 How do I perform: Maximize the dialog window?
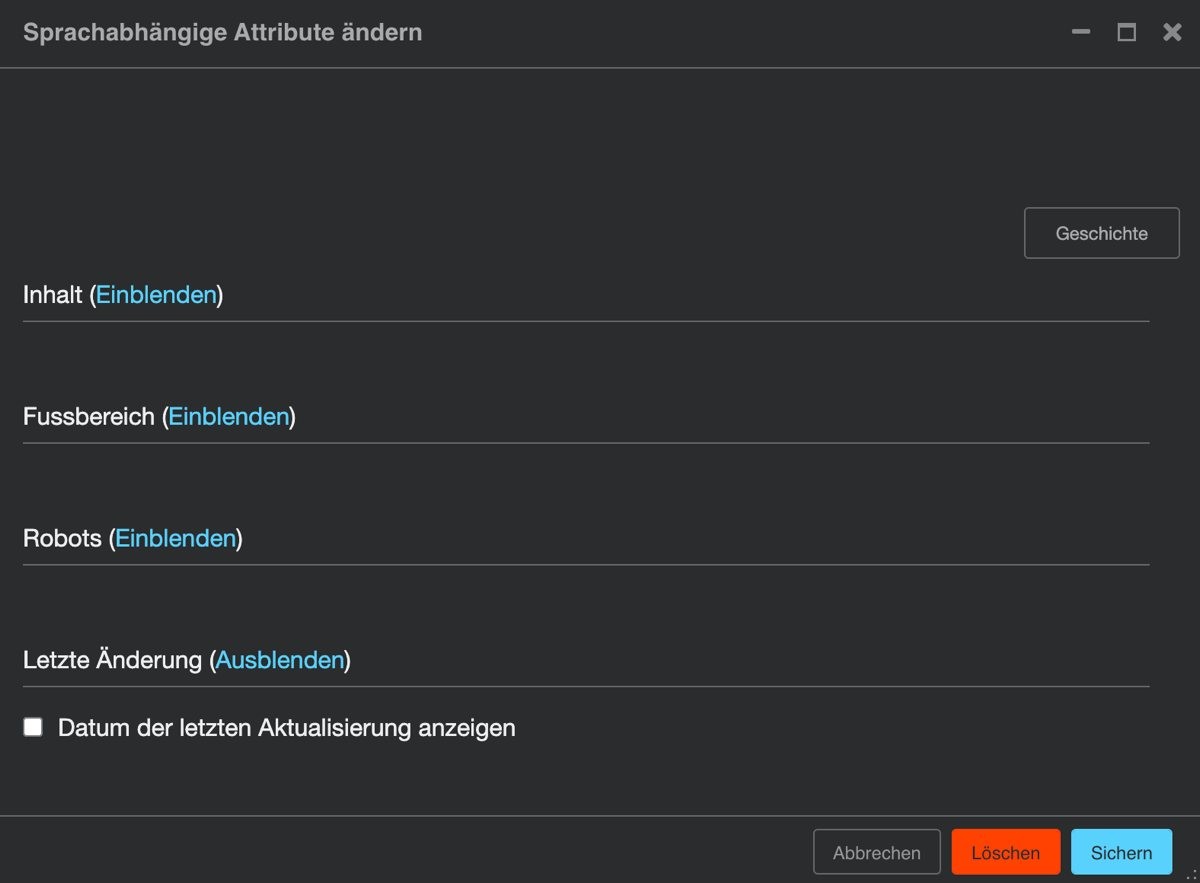[x=1127, y=32]
